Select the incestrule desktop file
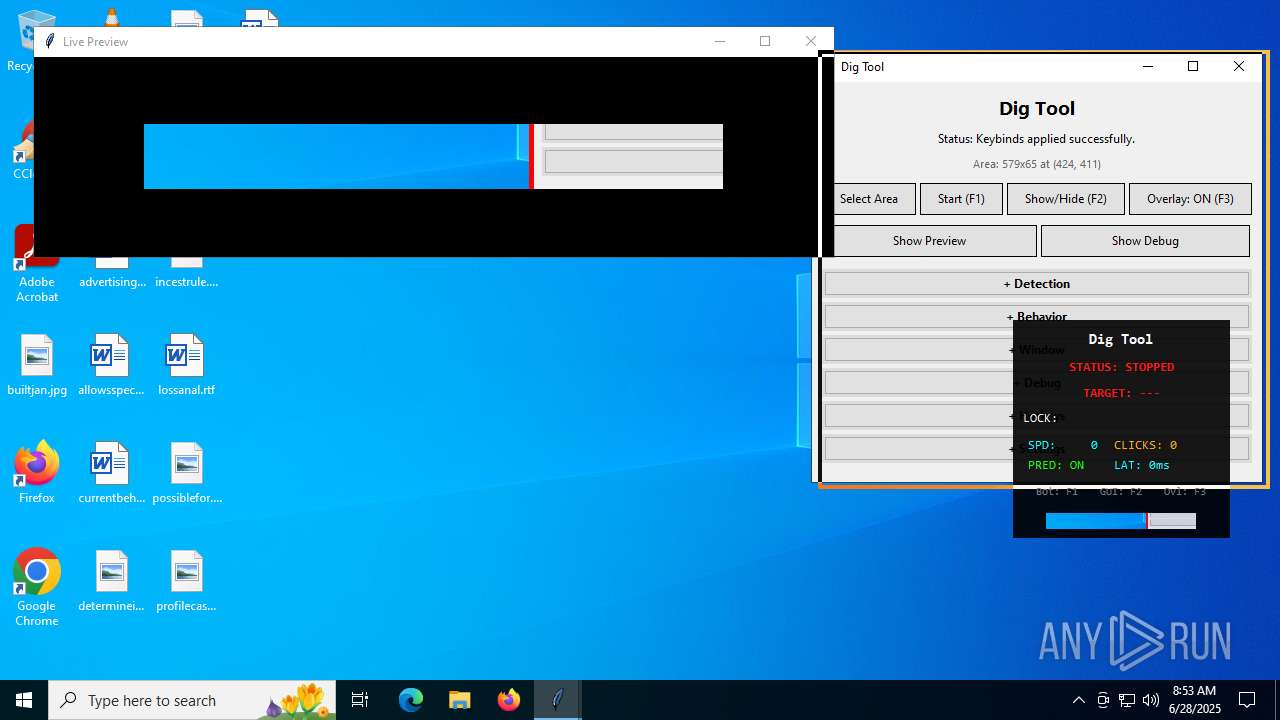 pos(186,273)
